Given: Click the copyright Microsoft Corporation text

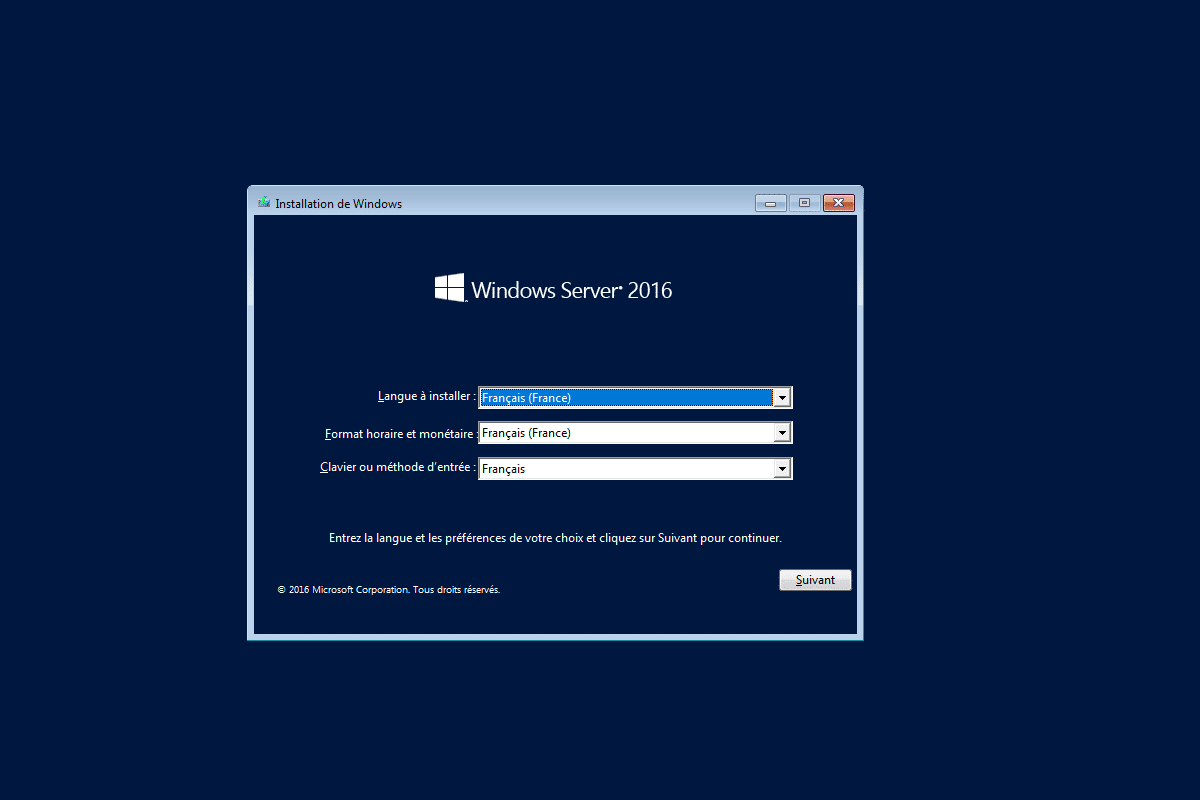Looking at the screenshot, I should [x=388, y=589].
